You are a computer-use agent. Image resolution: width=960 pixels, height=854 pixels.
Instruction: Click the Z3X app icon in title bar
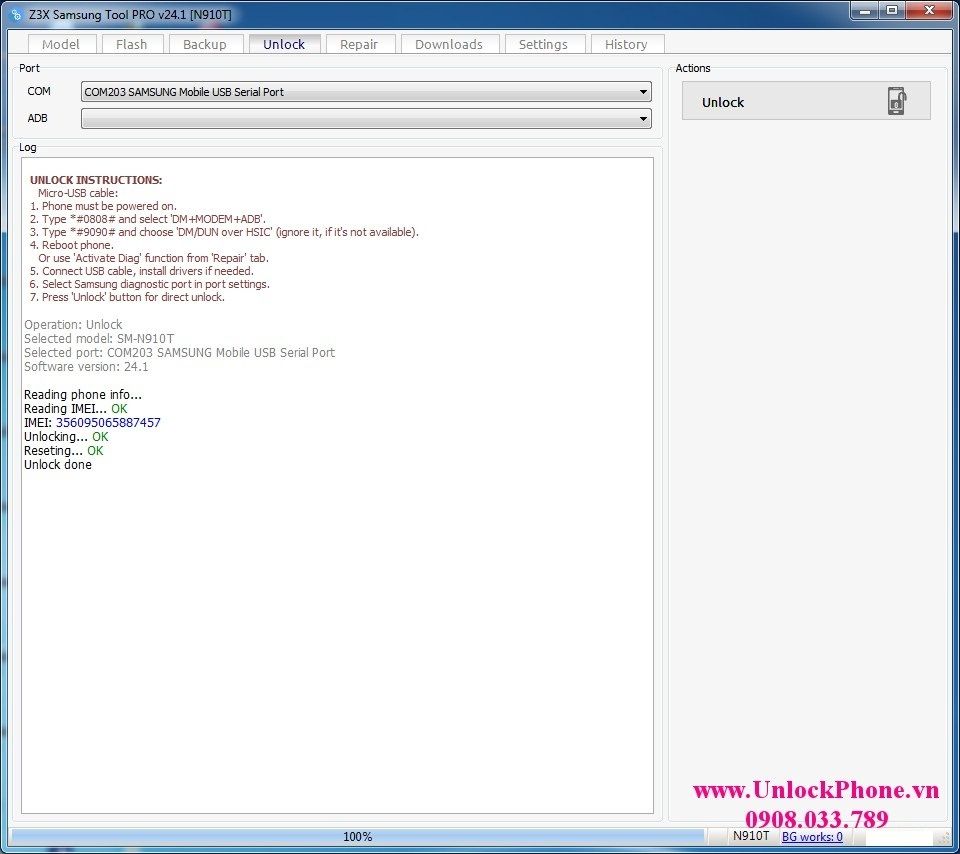[x=15, y=14]
